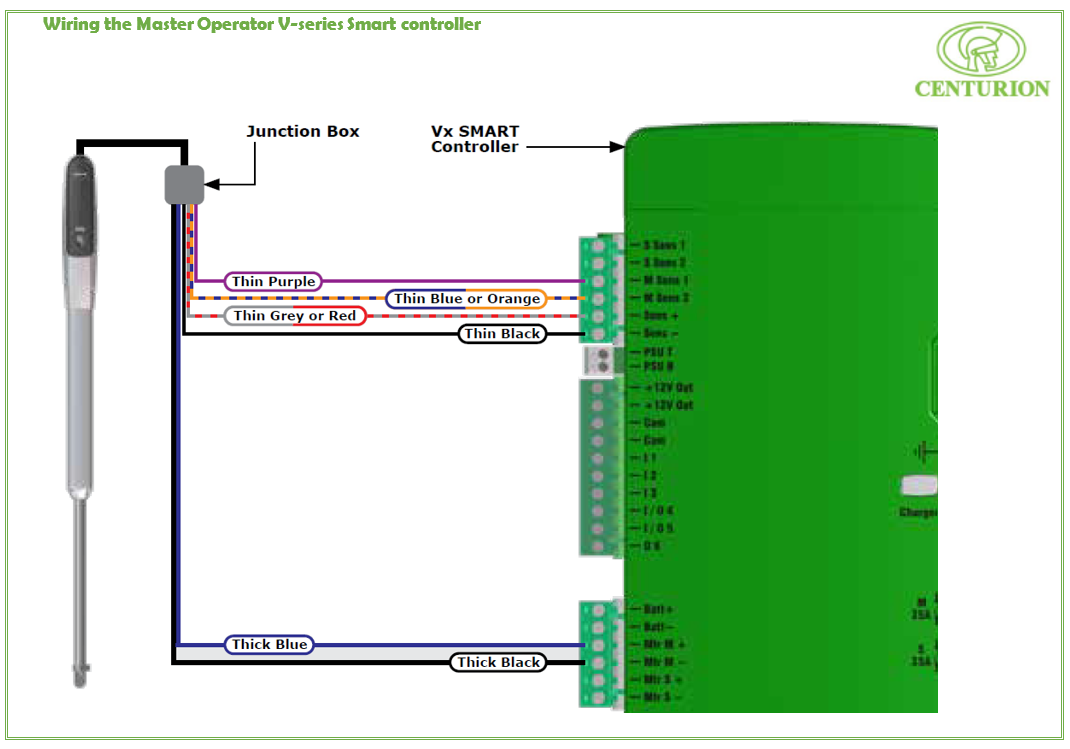Click the screw terminal beside I 1
1070x749 pixels.
click(597, 458)
